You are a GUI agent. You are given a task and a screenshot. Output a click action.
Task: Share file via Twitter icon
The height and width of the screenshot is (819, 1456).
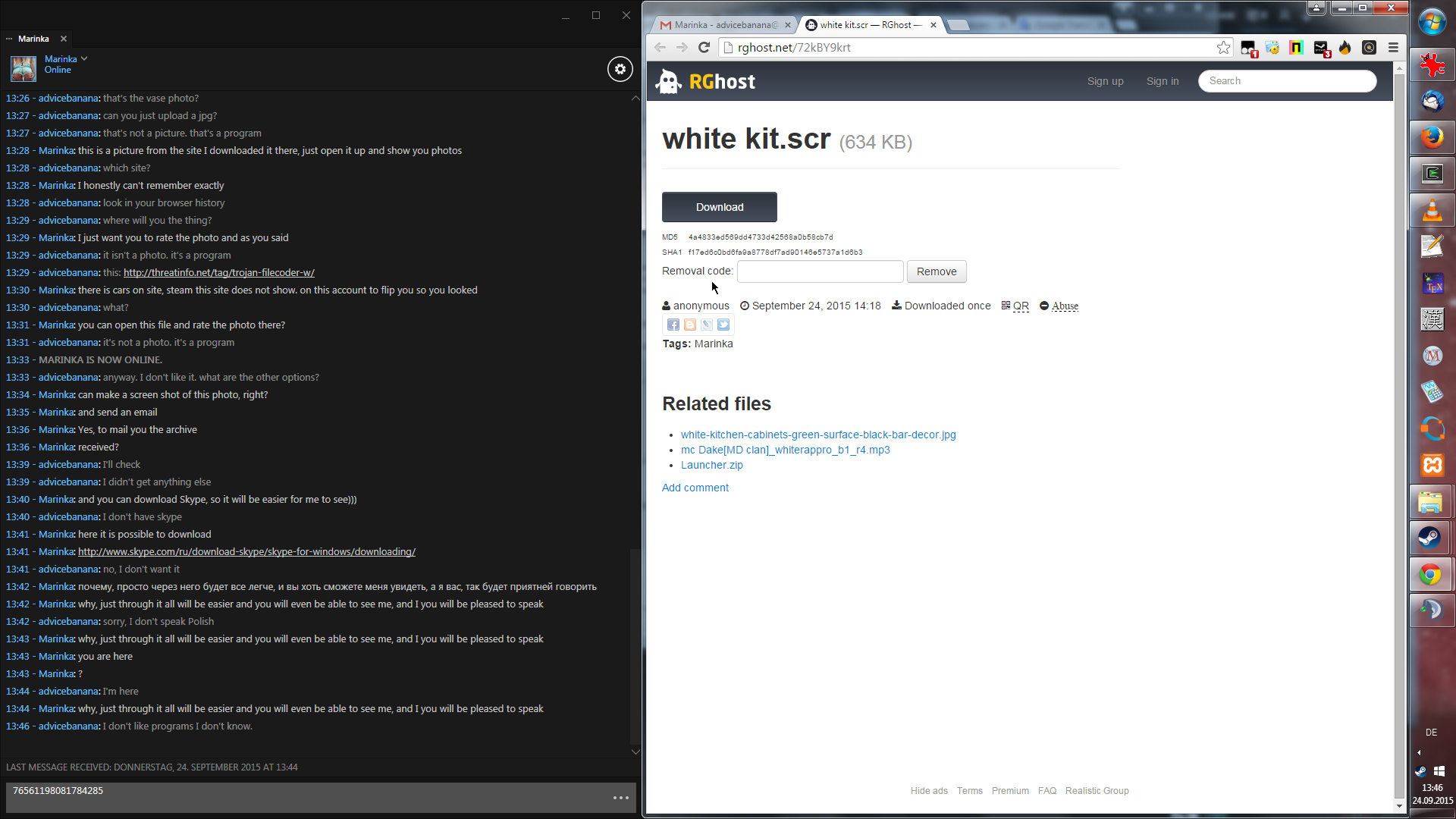click(723, 325)
